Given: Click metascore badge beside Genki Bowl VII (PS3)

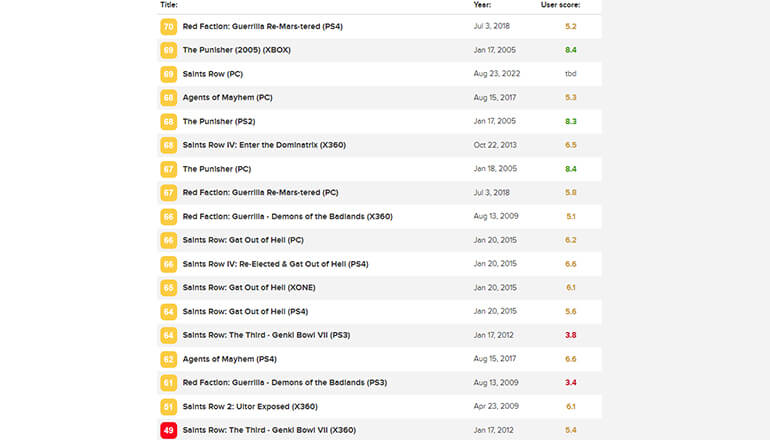Looking at the screenshot, I should pyautogui.click(x=168, y=335).
